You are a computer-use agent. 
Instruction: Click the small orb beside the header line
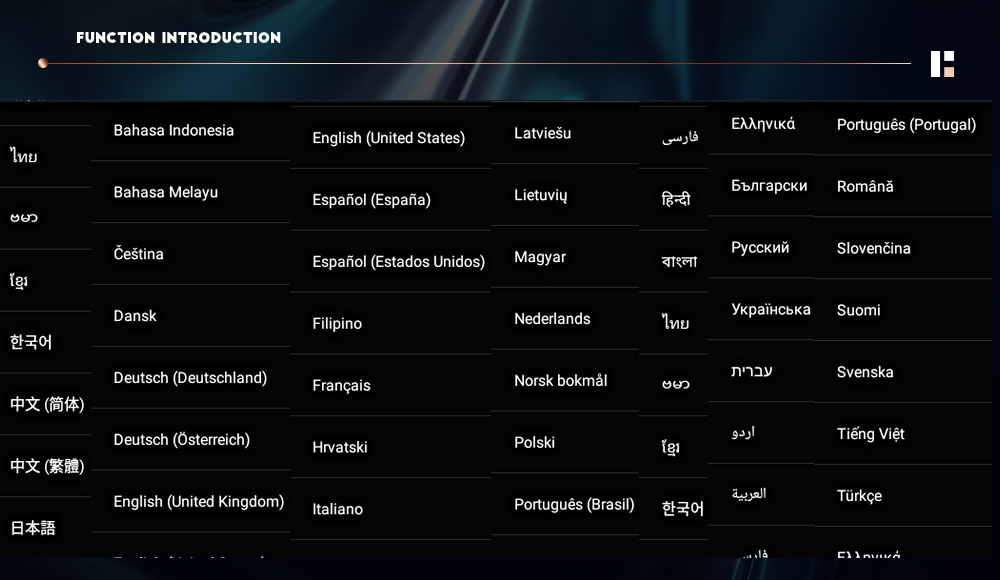(x=42, y=63)
